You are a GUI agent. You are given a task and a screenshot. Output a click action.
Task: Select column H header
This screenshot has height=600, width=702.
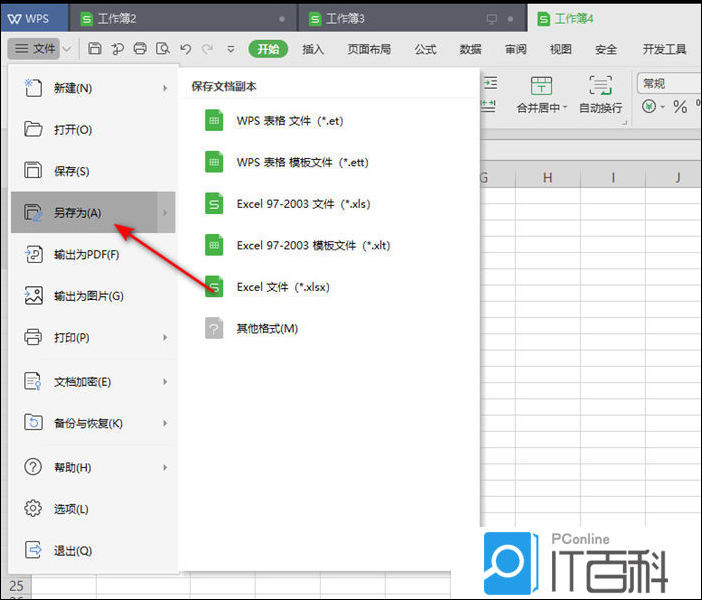[x=548, y=178]
